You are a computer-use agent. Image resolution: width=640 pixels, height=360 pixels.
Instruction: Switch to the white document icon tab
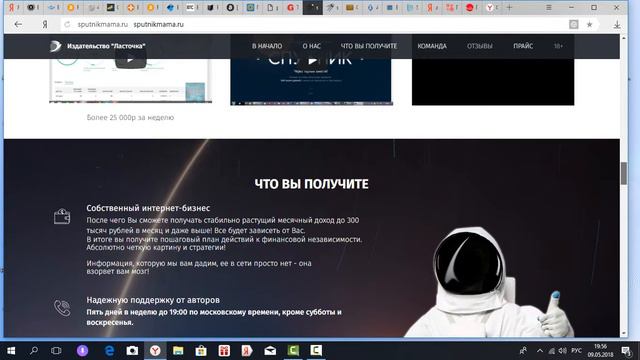272,7
